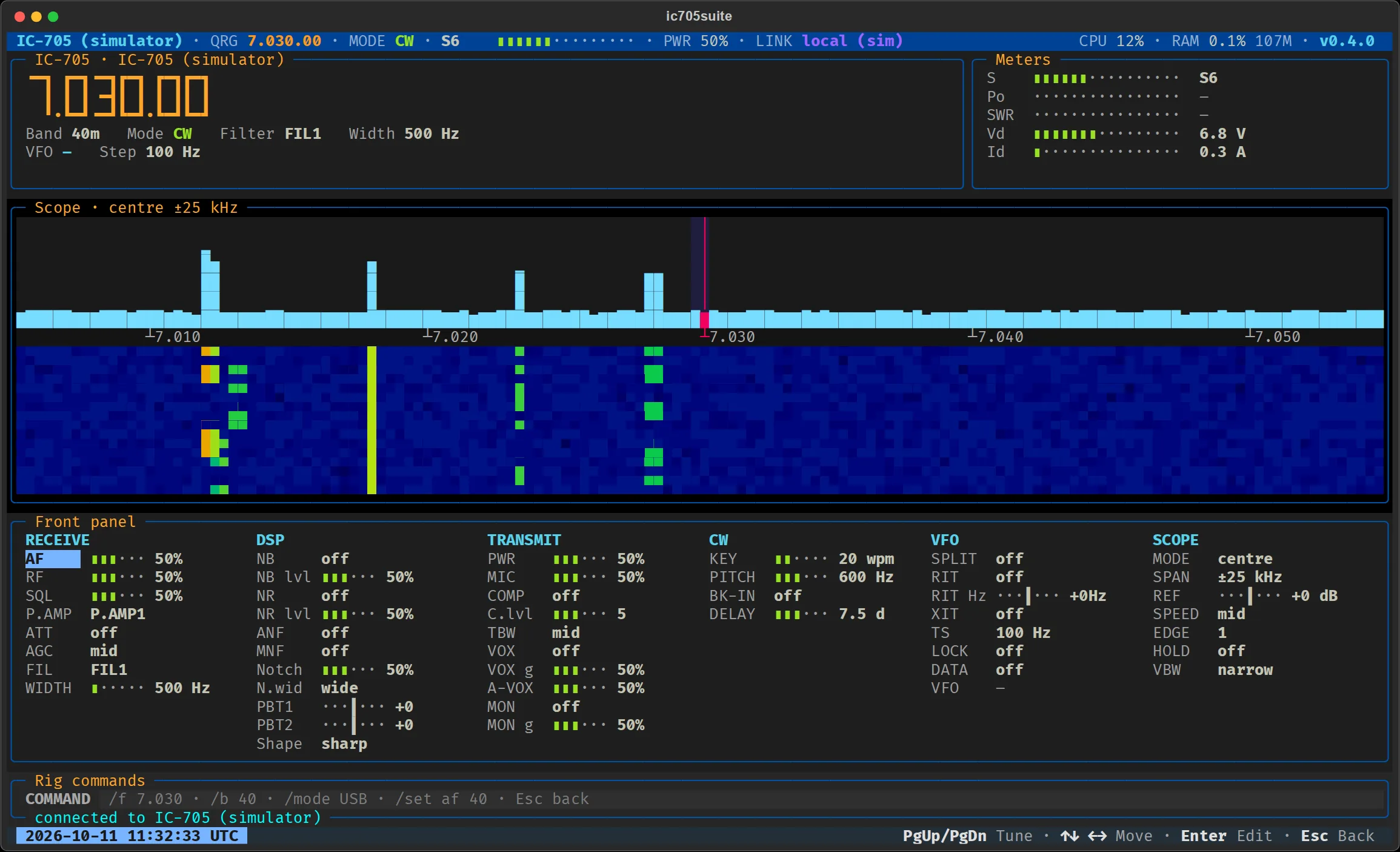
Task: Select the RIT Hz offset slider
Action: click(1028, 595)
